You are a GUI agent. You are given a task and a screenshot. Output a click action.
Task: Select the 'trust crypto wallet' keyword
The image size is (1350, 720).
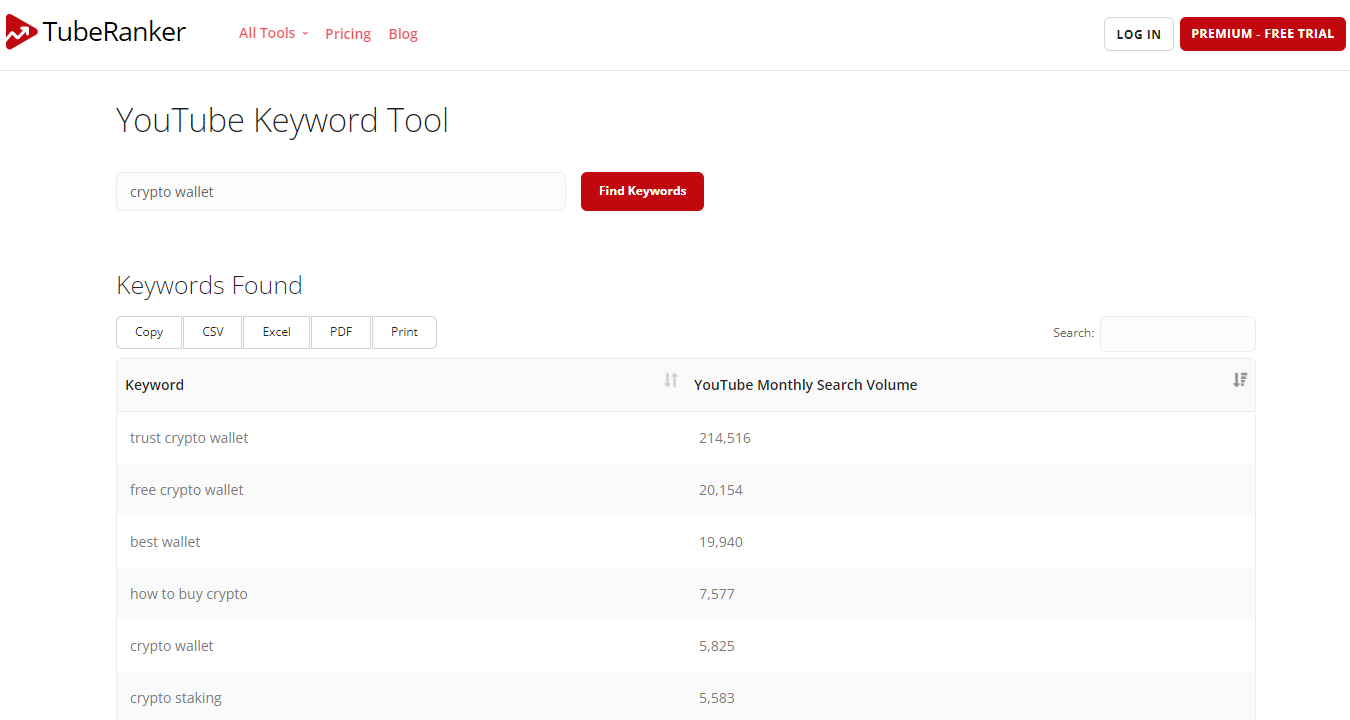[189, 438]
